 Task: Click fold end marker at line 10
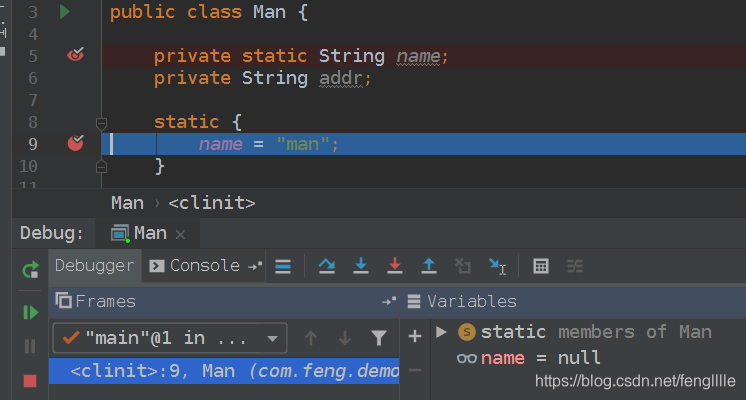click(x=101, y=167)
